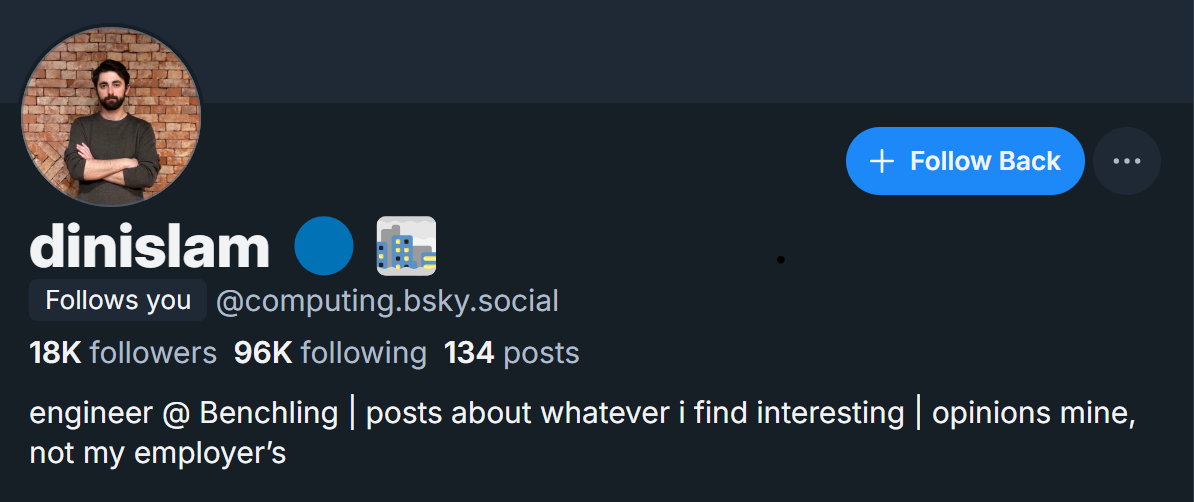Open the three-dots more options menu

click(1126, 161)
